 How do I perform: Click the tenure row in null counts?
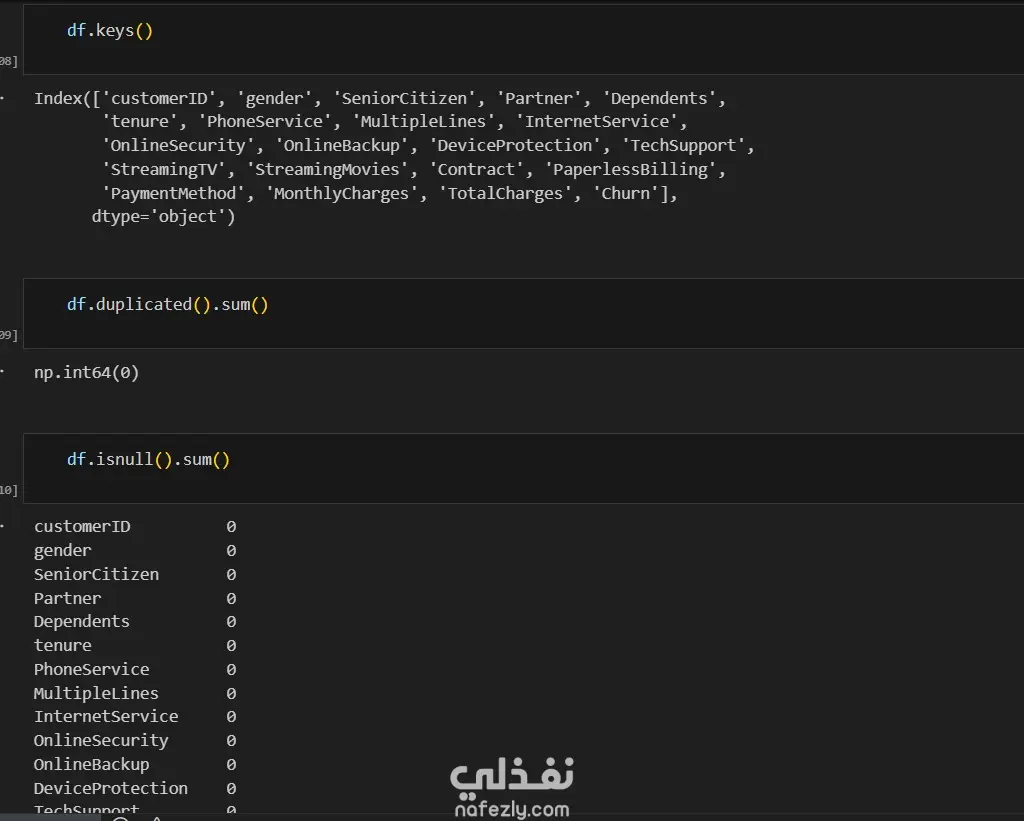pos(63,646)
